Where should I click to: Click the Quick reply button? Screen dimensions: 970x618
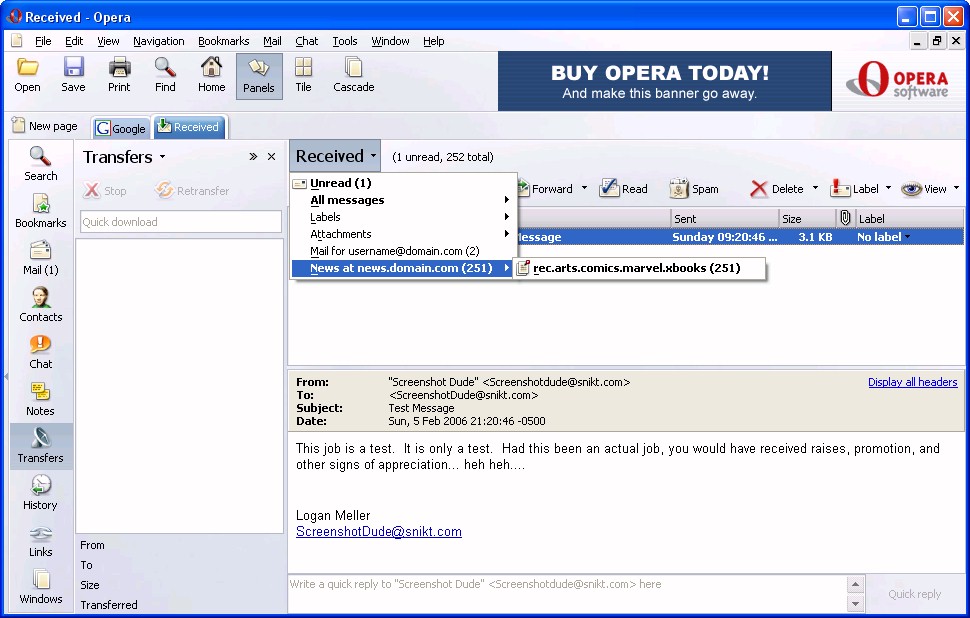914,594
